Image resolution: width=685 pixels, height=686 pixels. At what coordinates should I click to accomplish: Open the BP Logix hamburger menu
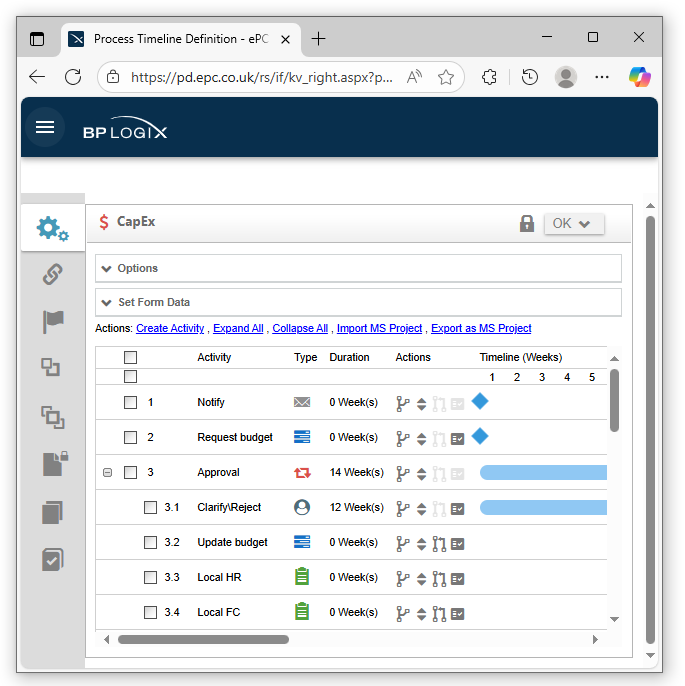45,128
